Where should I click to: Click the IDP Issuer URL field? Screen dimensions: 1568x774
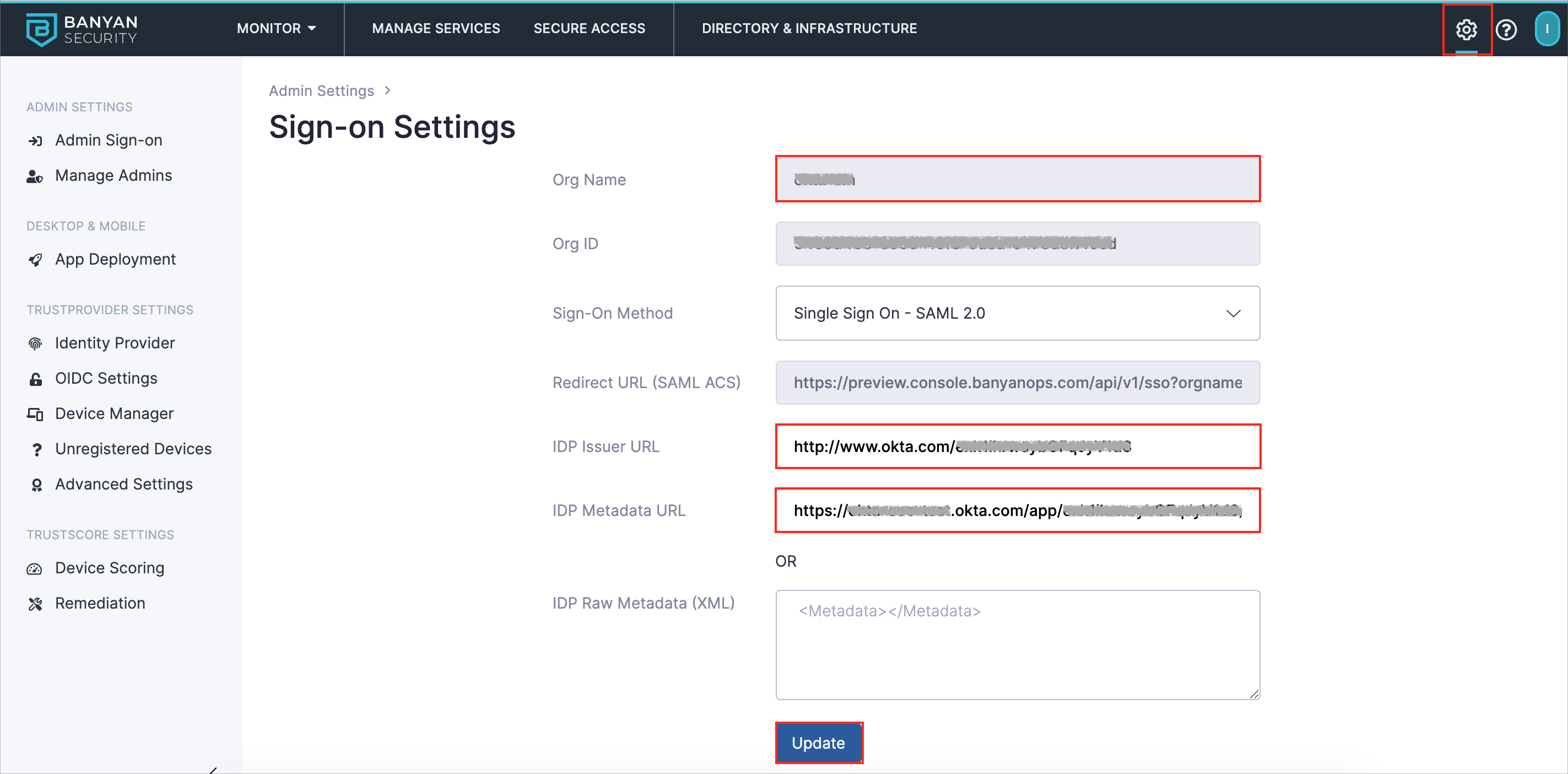(x=1017, y=447)
